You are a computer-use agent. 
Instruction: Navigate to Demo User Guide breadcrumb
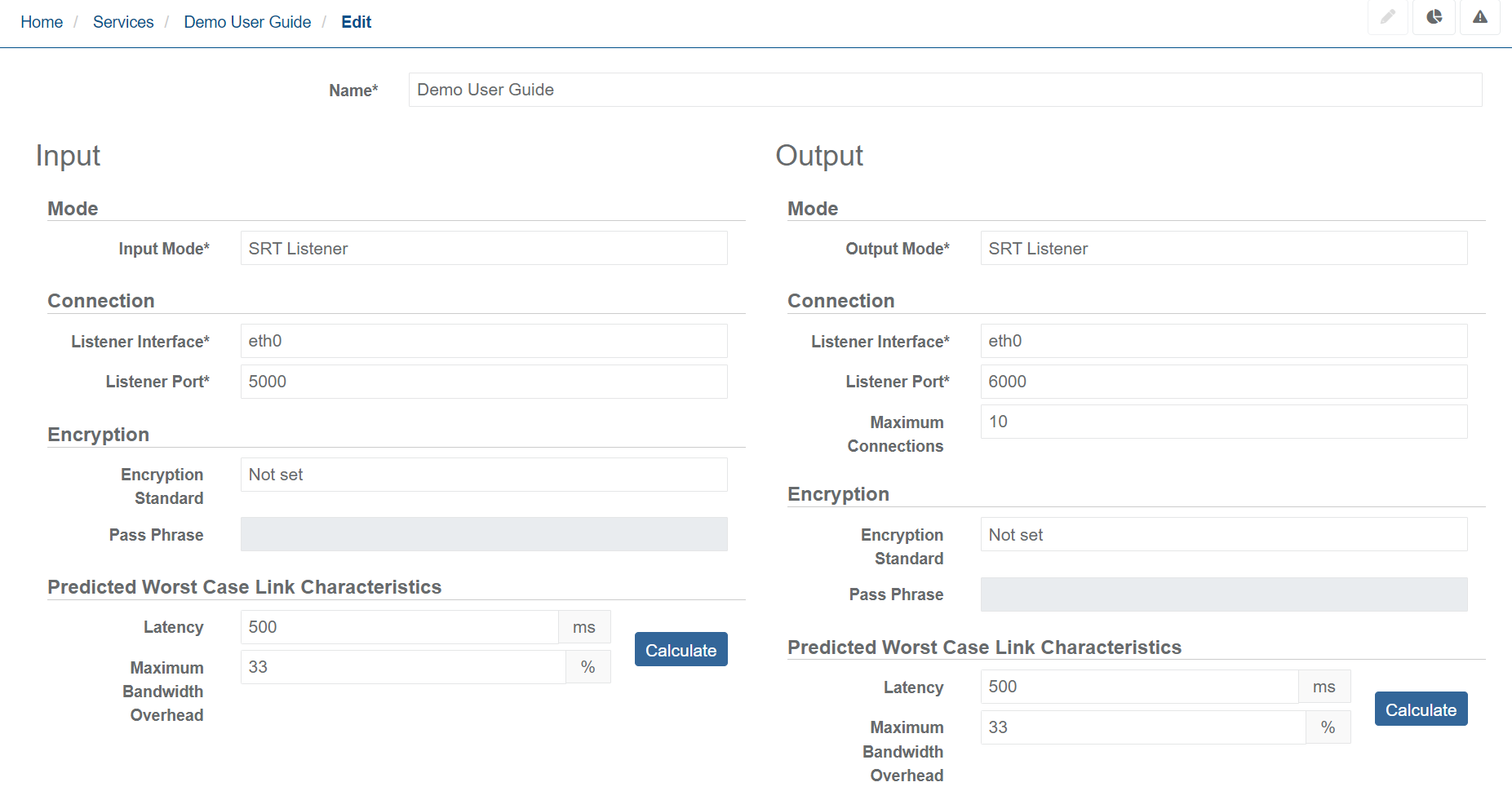(247, 22)
